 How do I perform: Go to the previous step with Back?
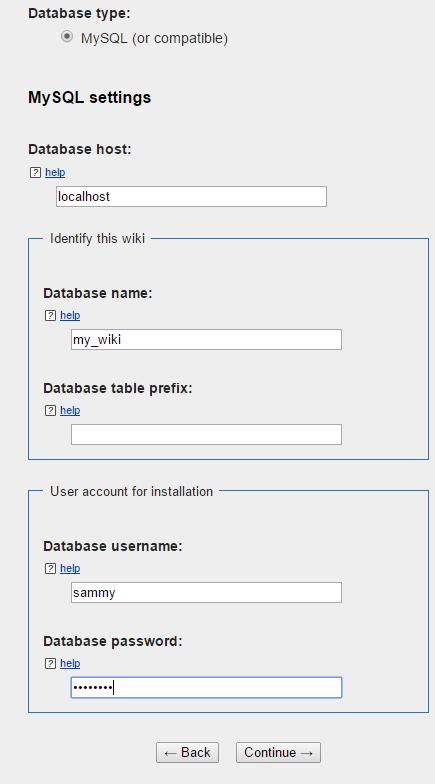[x=188, y=752]
